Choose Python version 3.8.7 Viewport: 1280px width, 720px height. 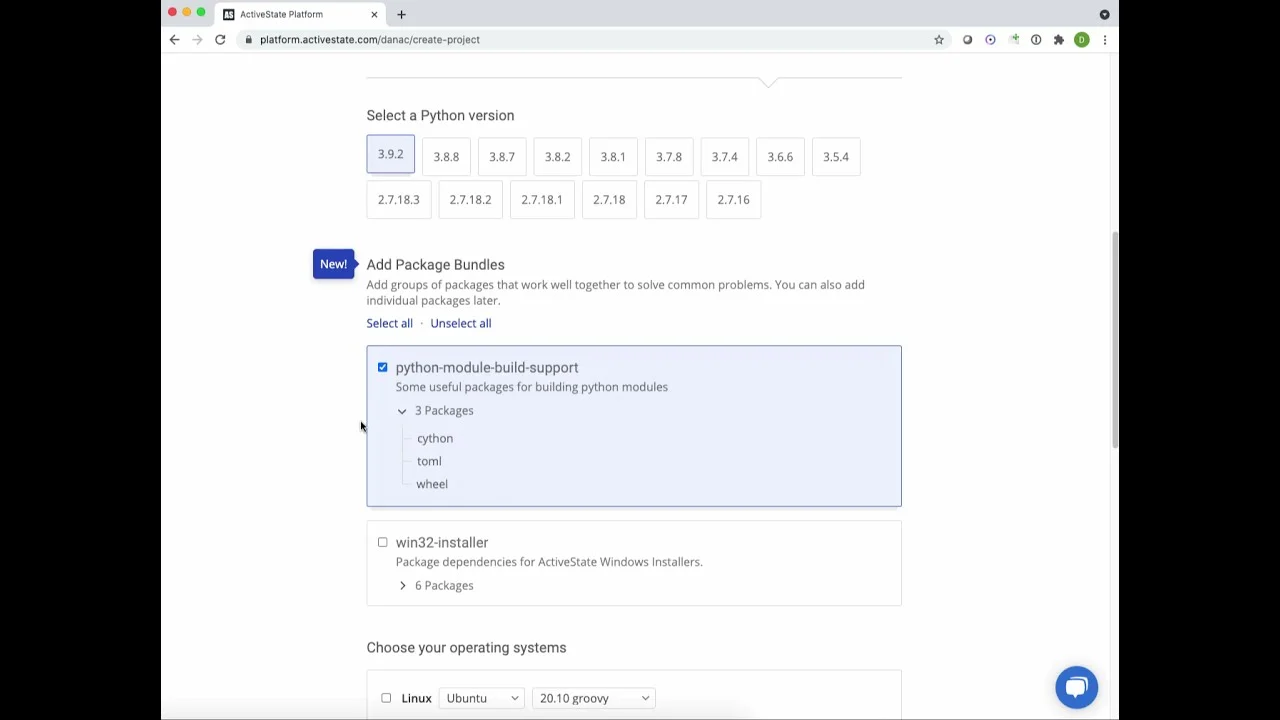point(502,157)
